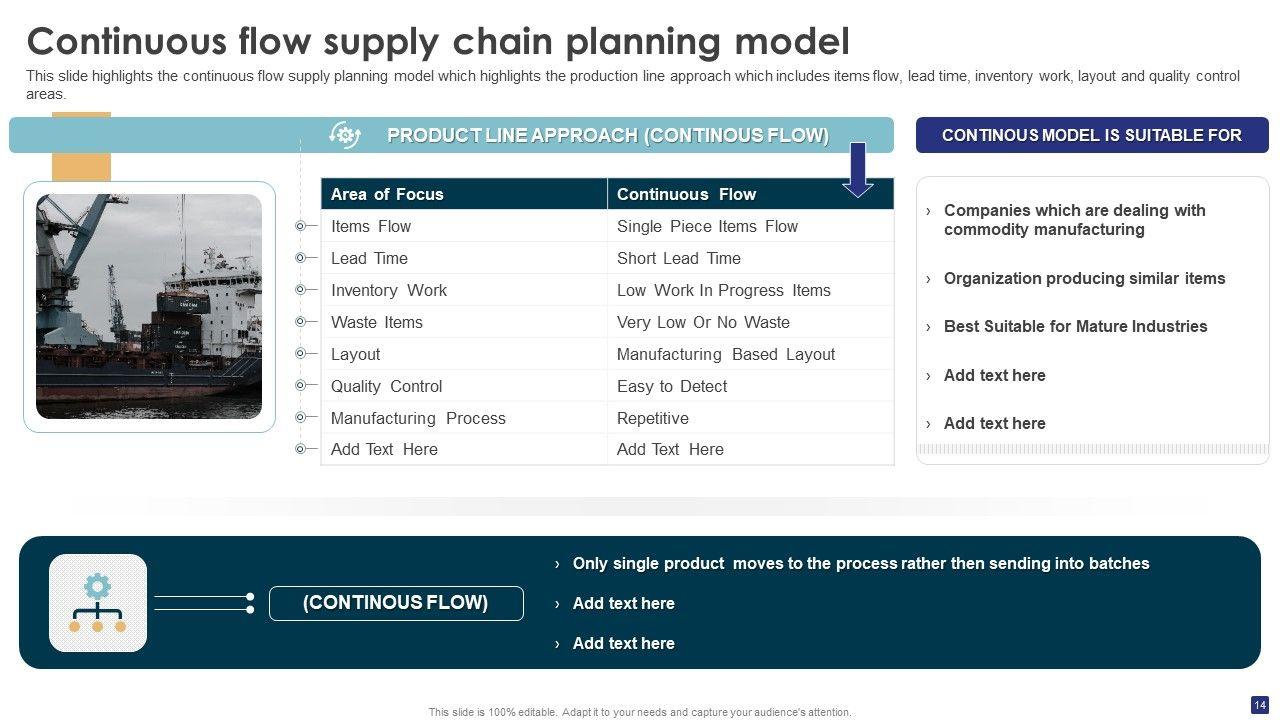Click the slide title Continuous flow supply chain
The height and width of the screenshot is (720, 1280).
click(438, 42)
